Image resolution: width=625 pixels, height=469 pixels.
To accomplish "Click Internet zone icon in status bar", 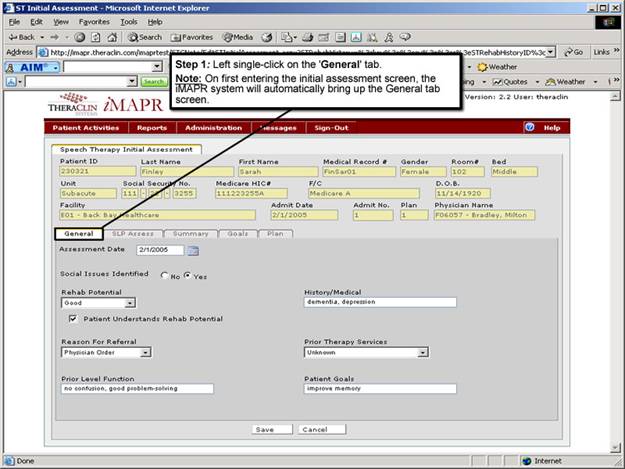I will (x=527, y=461).
